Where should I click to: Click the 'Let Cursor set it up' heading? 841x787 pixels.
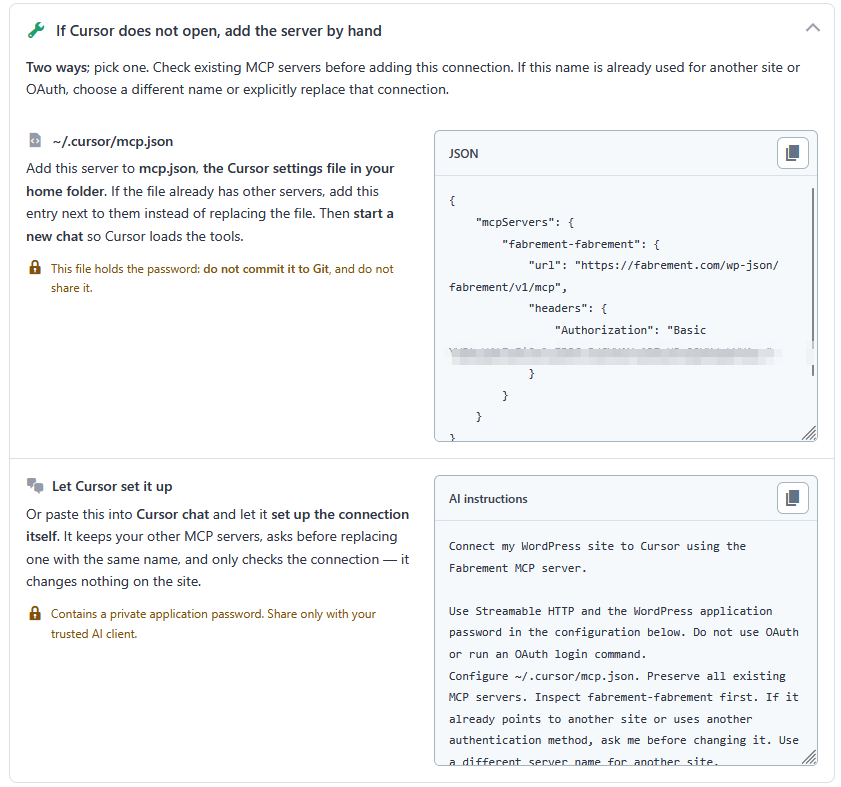point(112,487)
